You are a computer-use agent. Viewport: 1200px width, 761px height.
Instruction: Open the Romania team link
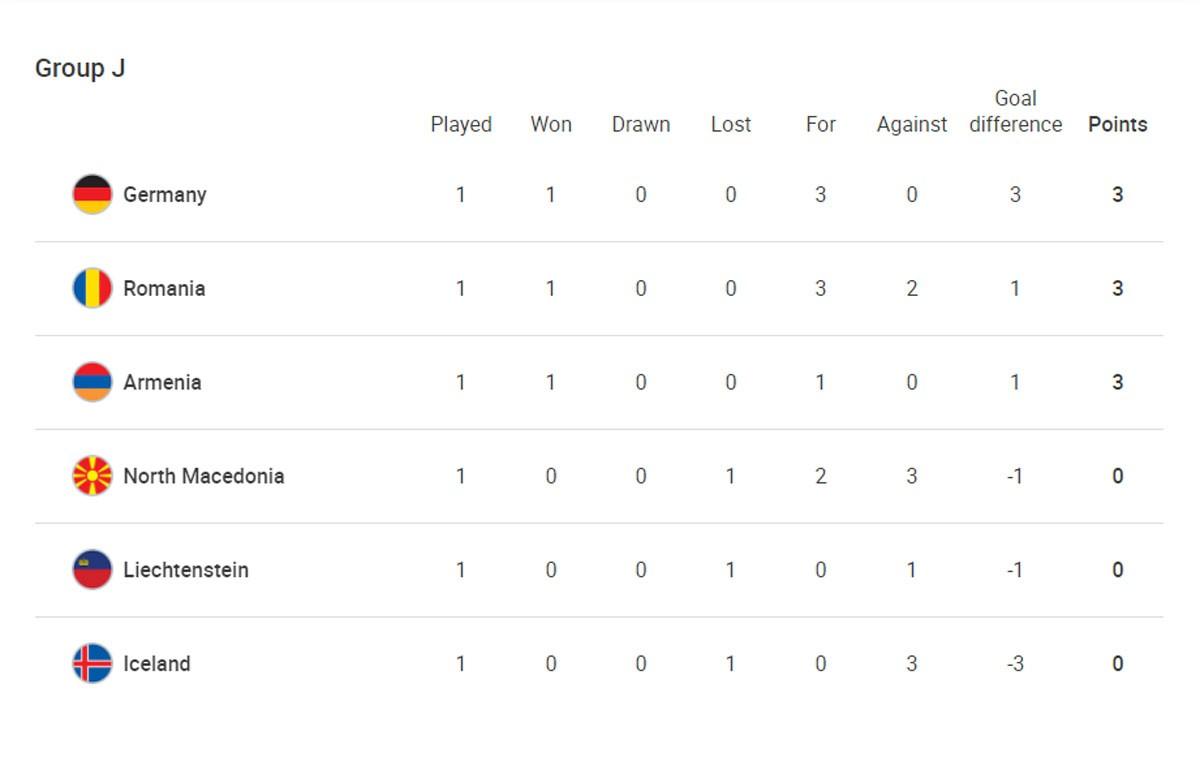click(164, 289)
